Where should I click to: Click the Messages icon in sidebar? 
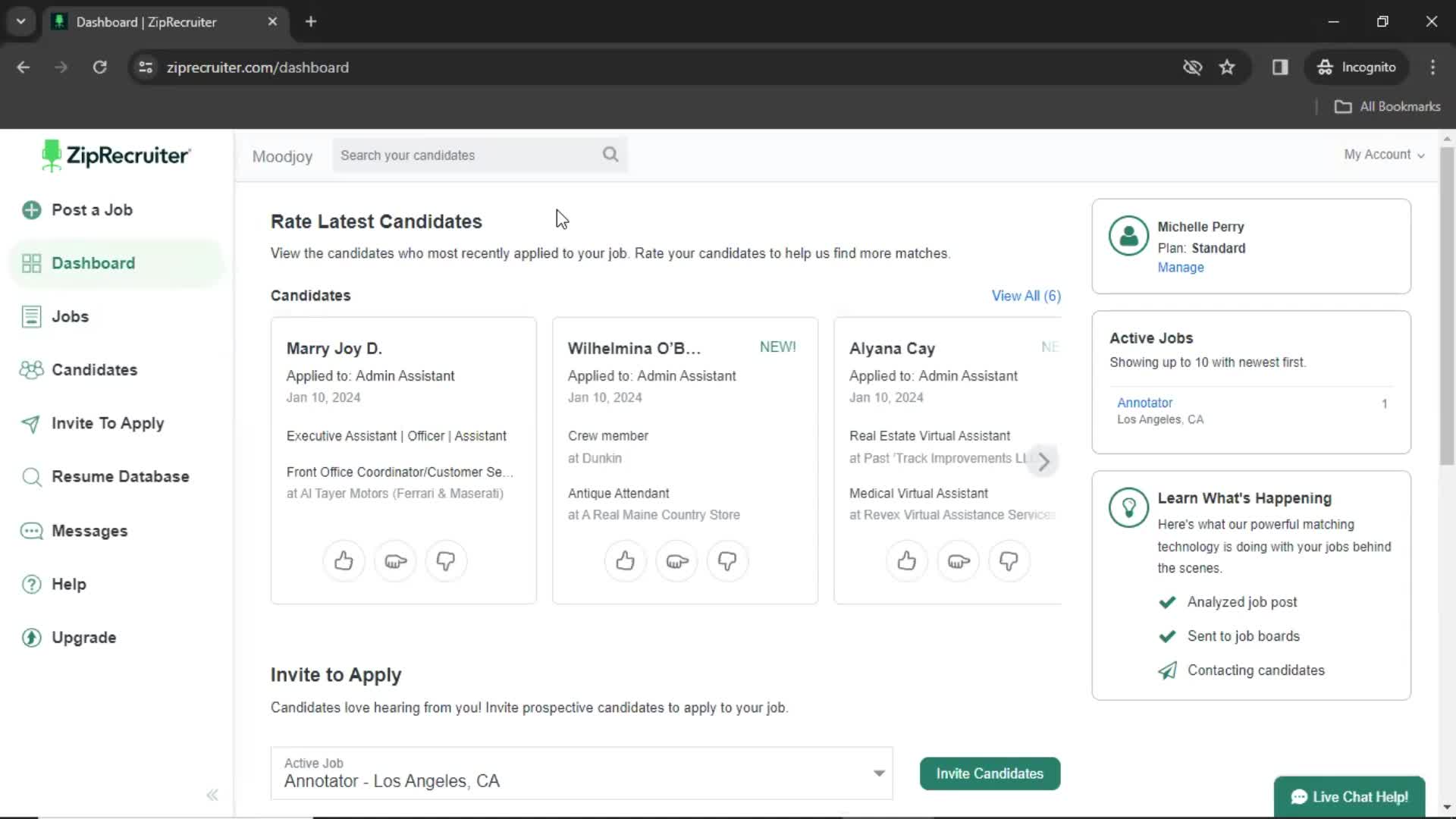[30, 531]
